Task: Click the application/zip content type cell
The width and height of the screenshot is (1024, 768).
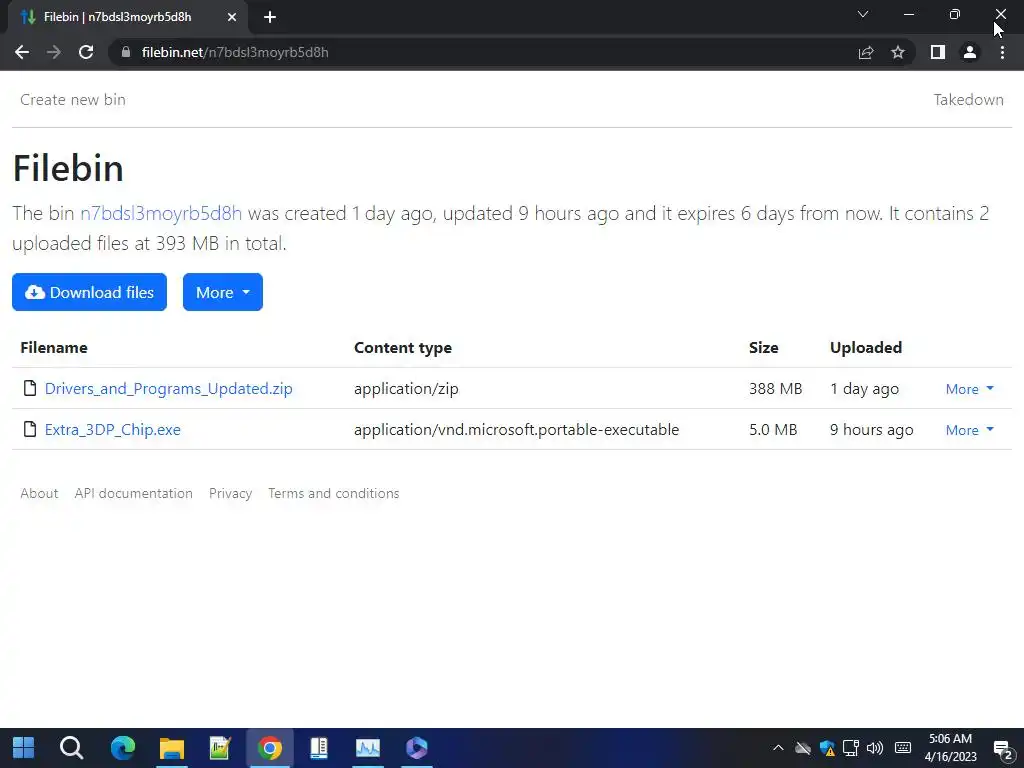Action: [406, 389]
